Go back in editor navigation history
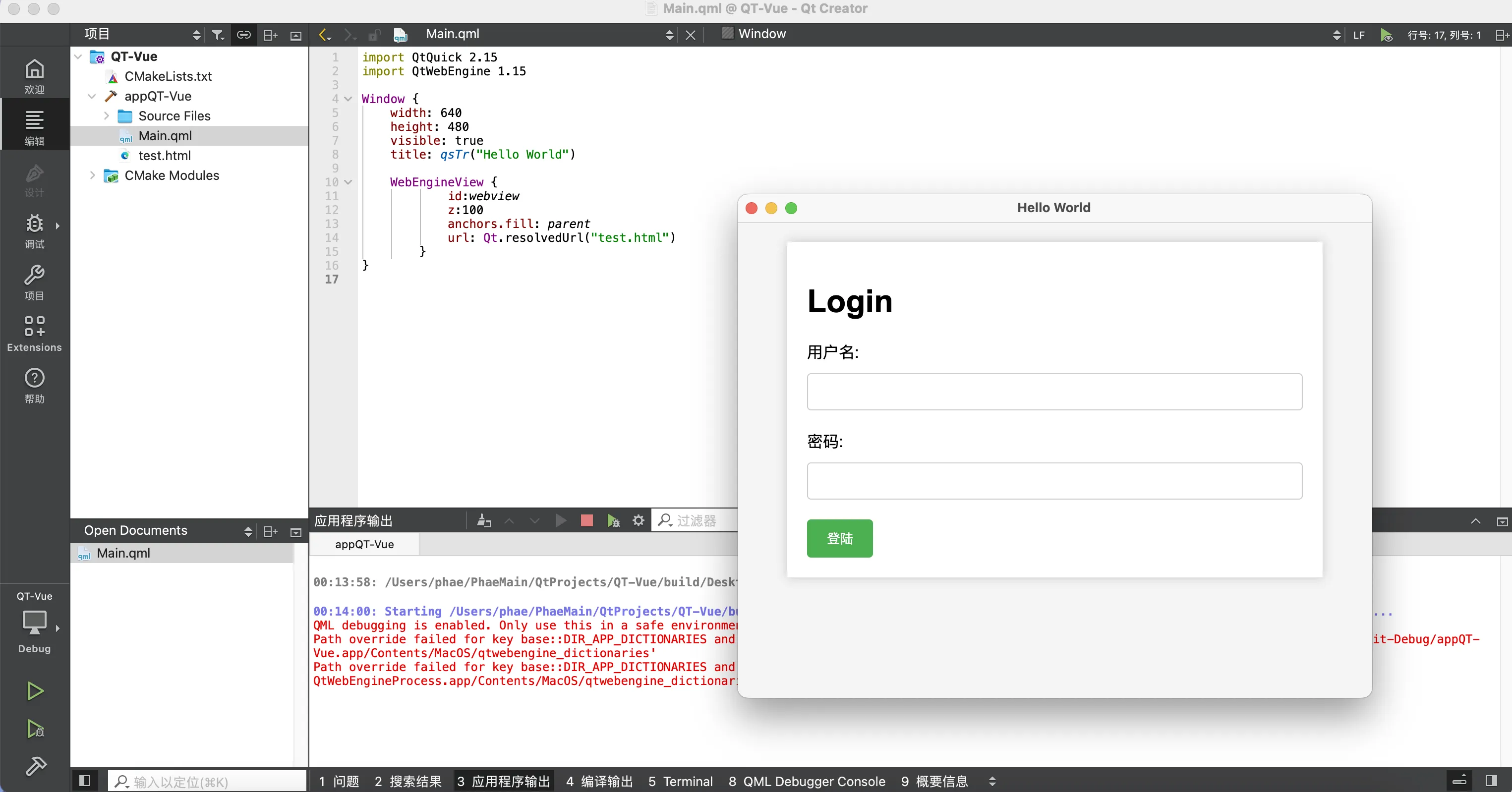 click(325, 35)
